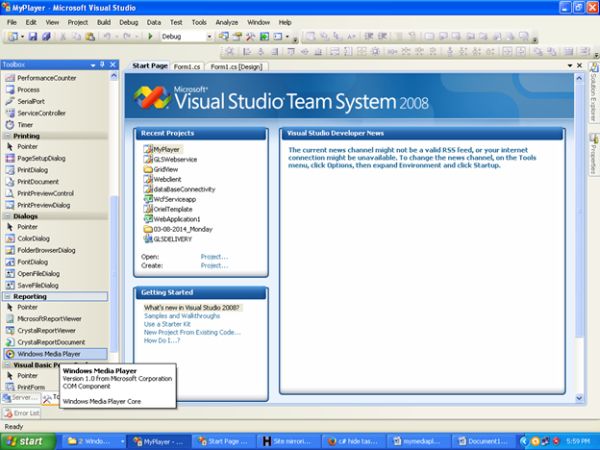The height and width of the screenshot is (450, 600).
Task: Open the Project menu
Action: click(x=78, y=23)
